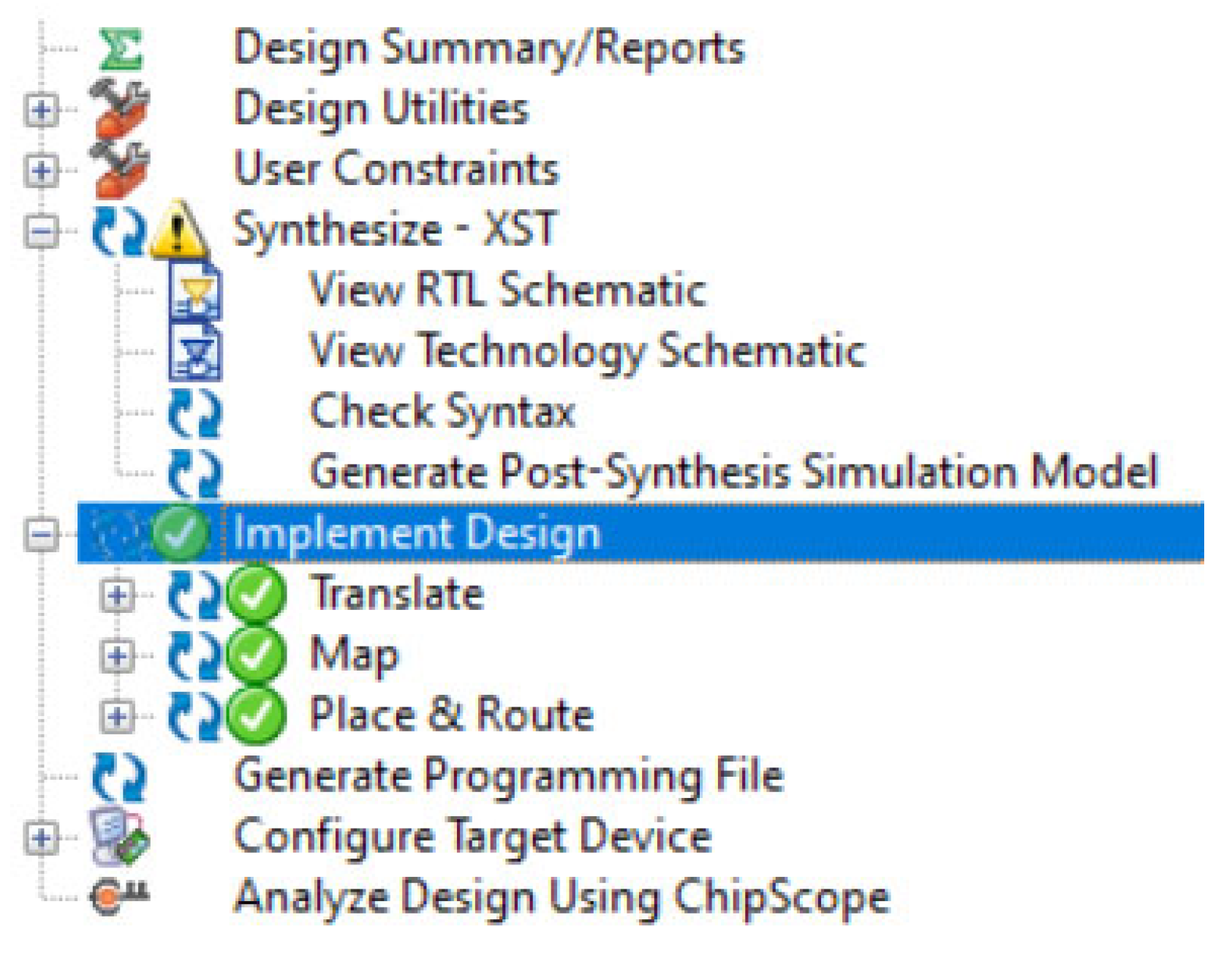Collapse the Synthesize - XST node
The height and width of the screenshot is (953, 1232).
point(41,232)
